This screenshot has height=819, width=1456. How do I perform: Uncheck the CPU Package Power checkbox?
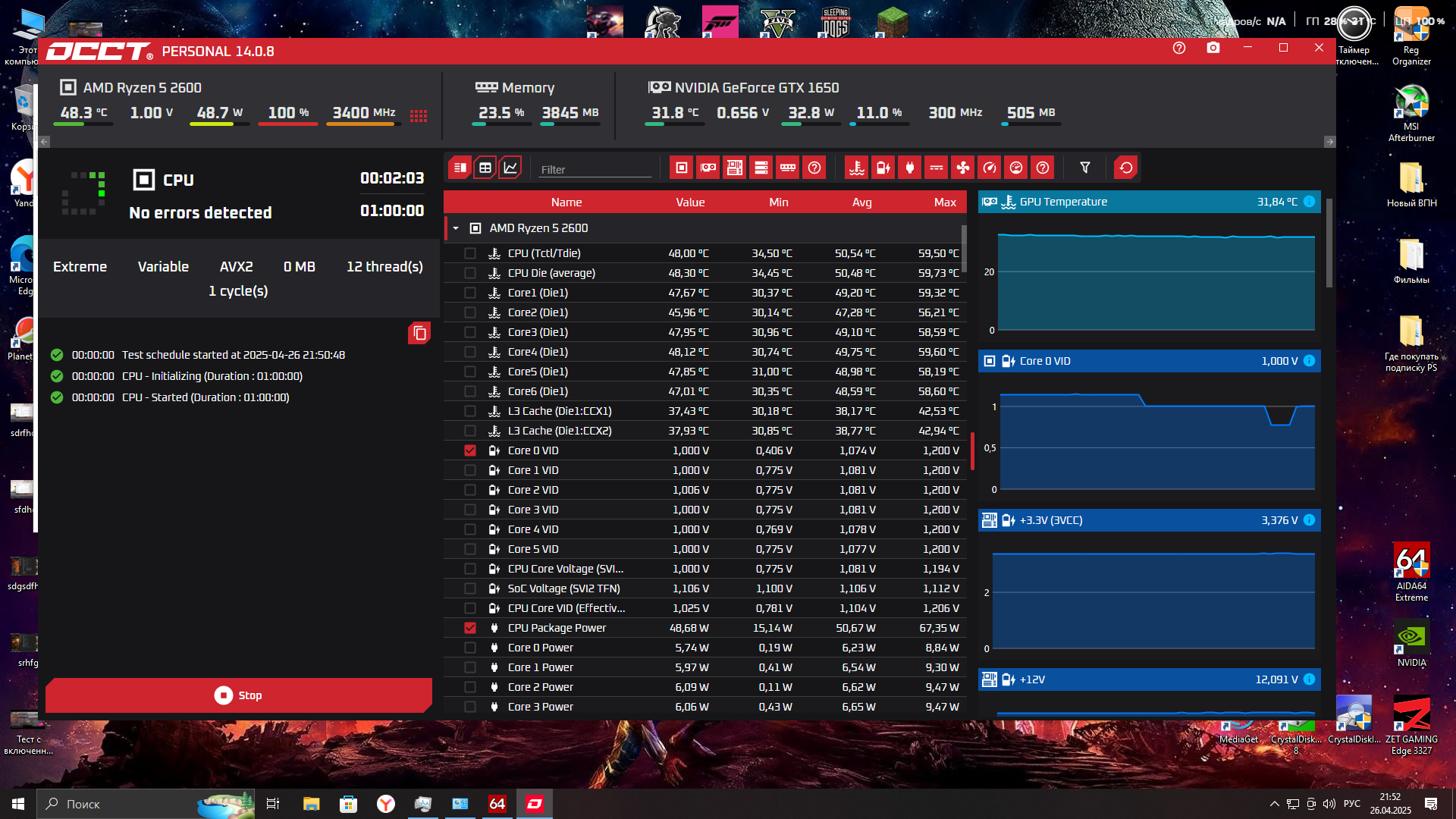click(x=470, y=628)
